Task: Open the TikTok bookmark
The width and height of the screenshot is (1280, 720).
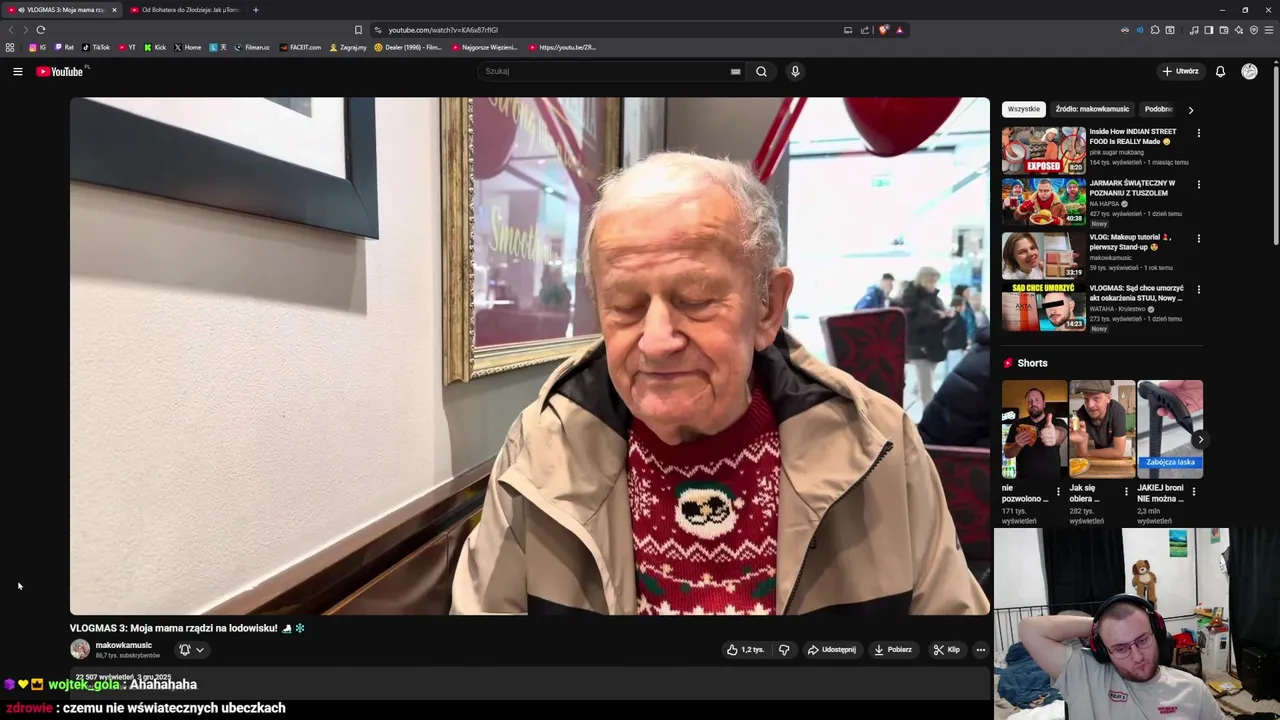Action: pyautogui.click(x=96, y=47)
